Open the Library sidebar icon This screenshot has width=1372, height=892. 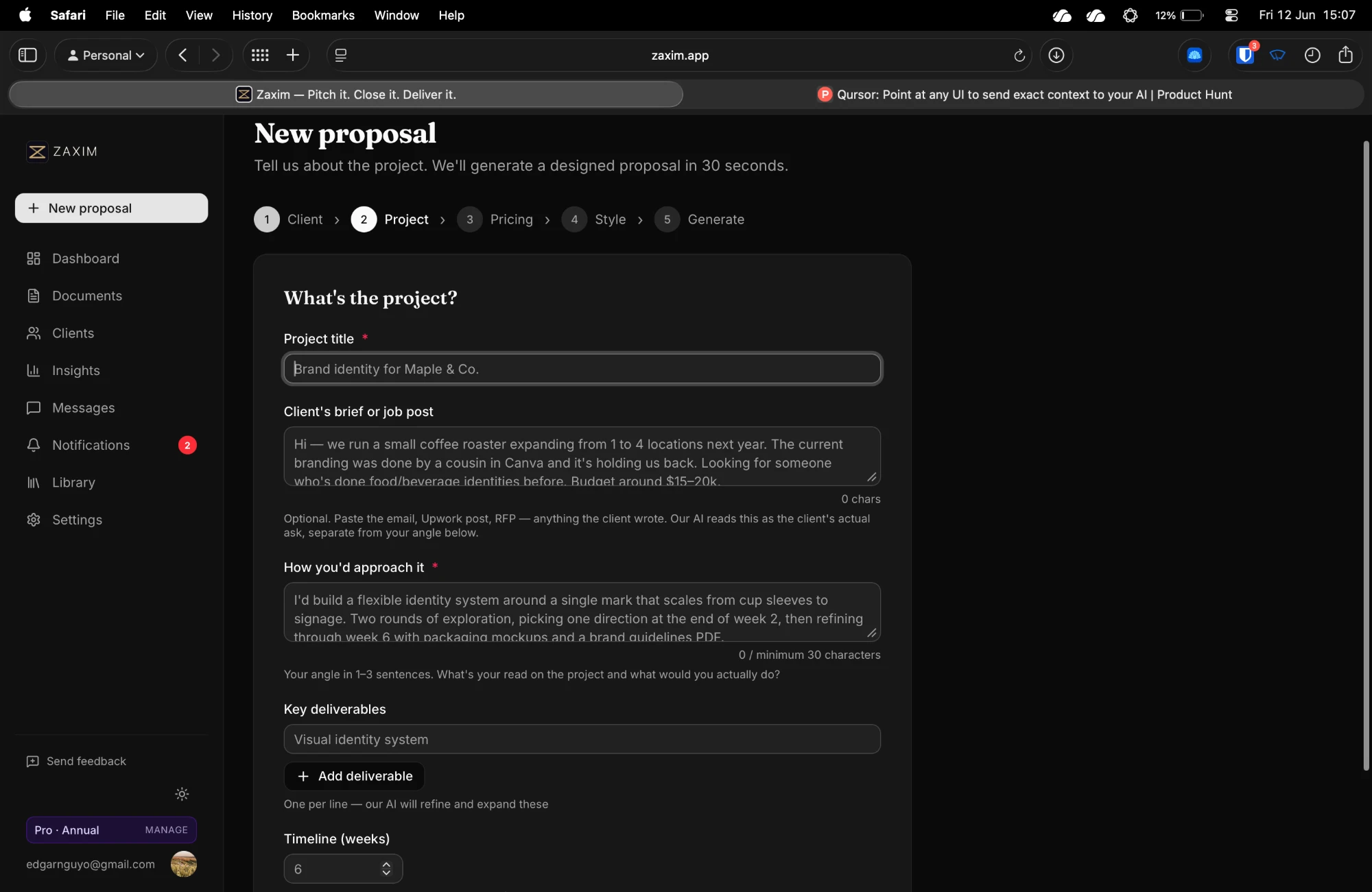pos(33,483)
